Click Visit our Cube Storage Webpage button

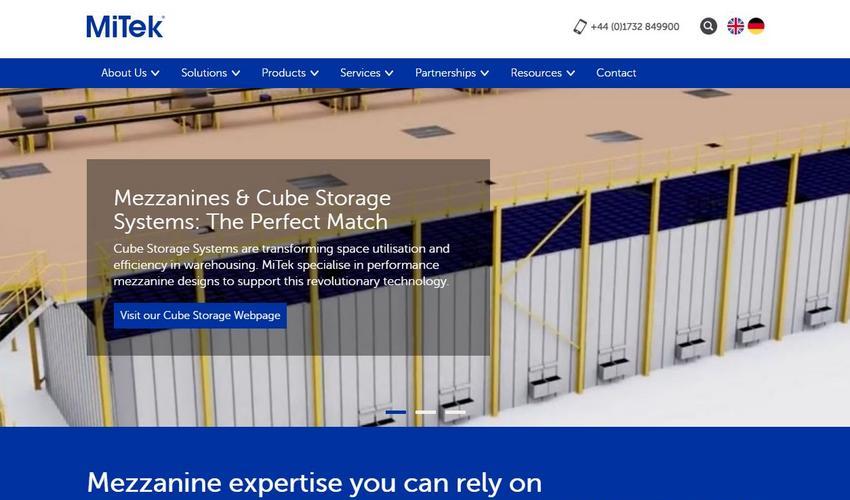(200, 316)
